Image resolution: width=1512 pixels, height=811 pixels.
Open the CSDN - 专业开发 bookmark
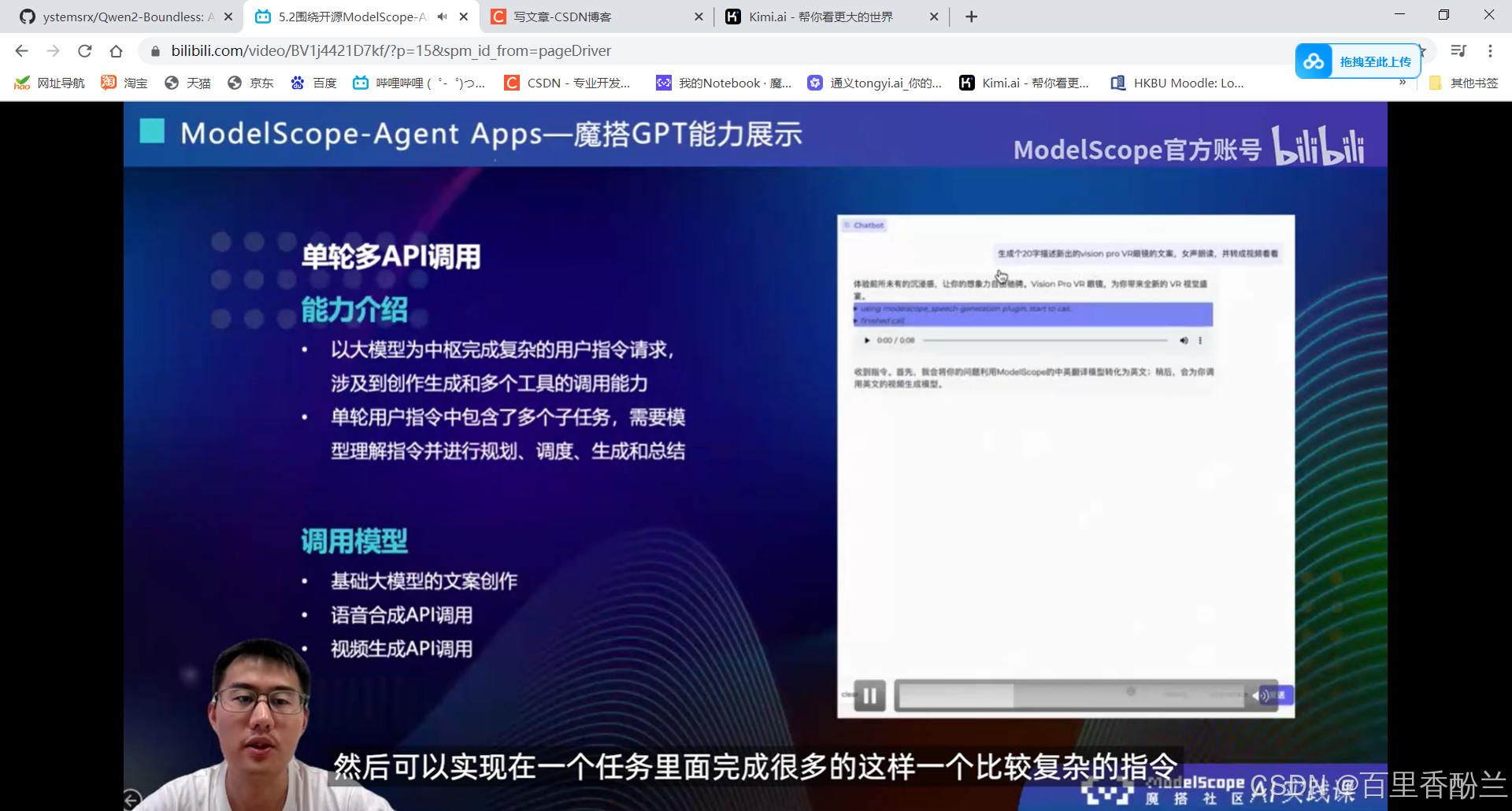[x=568, y=83]
